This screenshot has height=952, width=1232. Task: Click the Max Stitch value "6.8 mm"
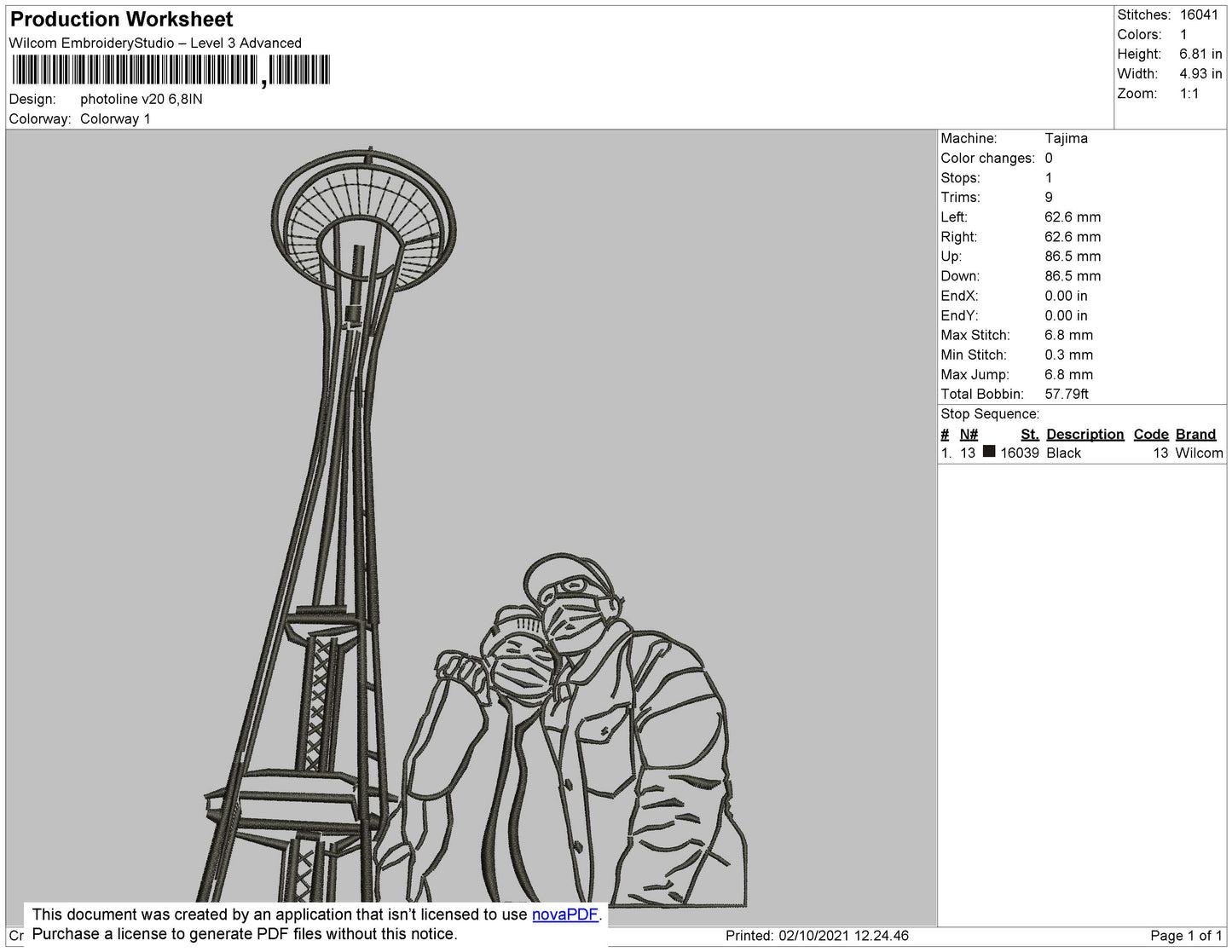pyautogui.click(x=1068, y=336)
